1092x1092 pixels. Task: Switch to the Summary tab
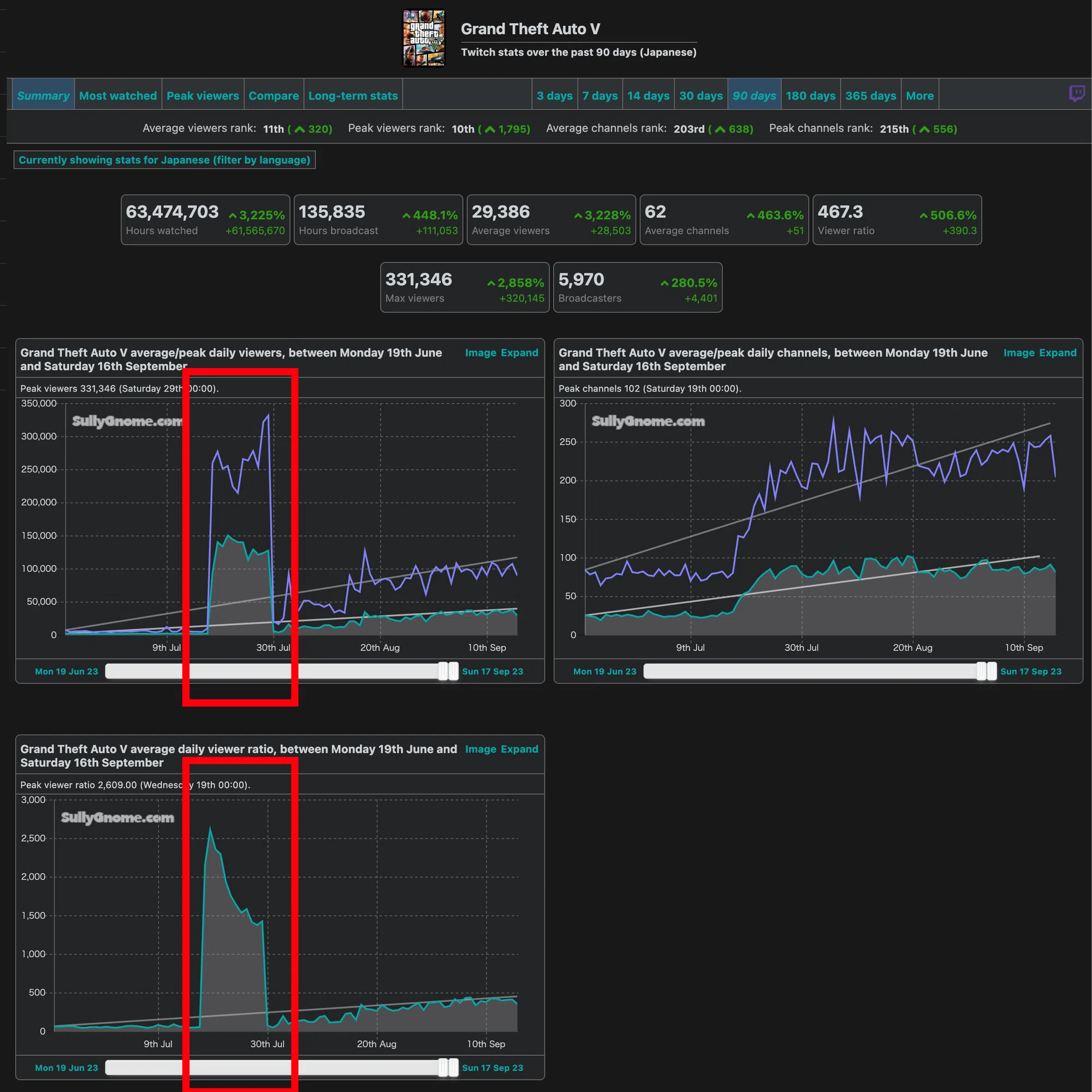point(43,96)
